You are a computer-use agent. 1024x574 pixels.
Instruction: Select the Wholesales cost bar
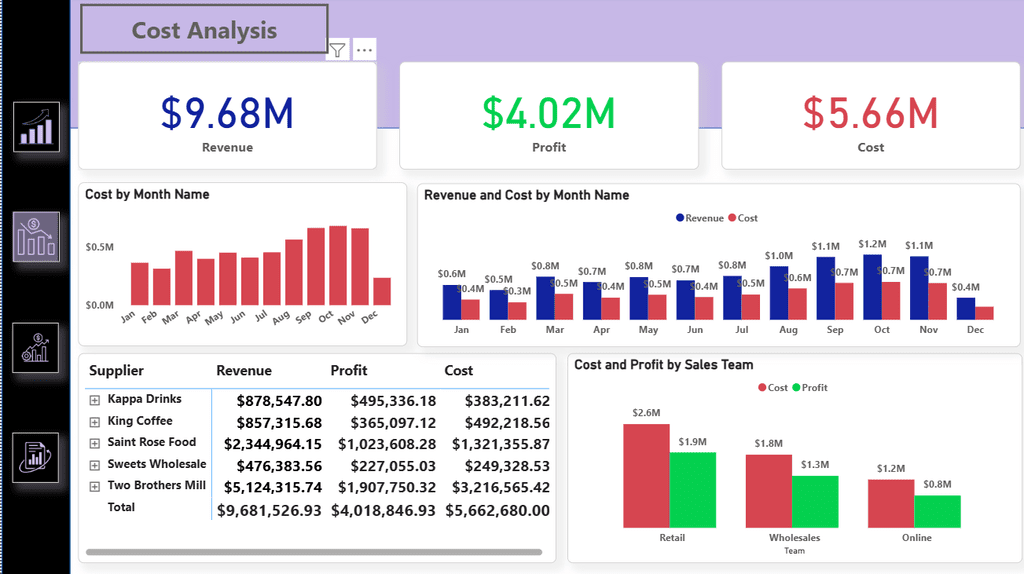click(769, 491)
